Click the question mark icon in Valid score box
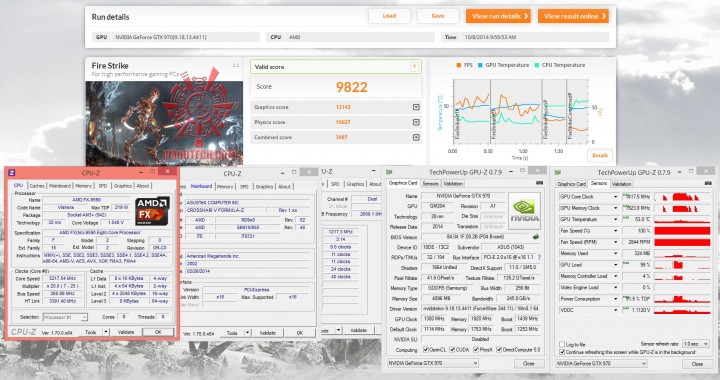The height and width of the screenshot is (380, 720). point(414,67)
